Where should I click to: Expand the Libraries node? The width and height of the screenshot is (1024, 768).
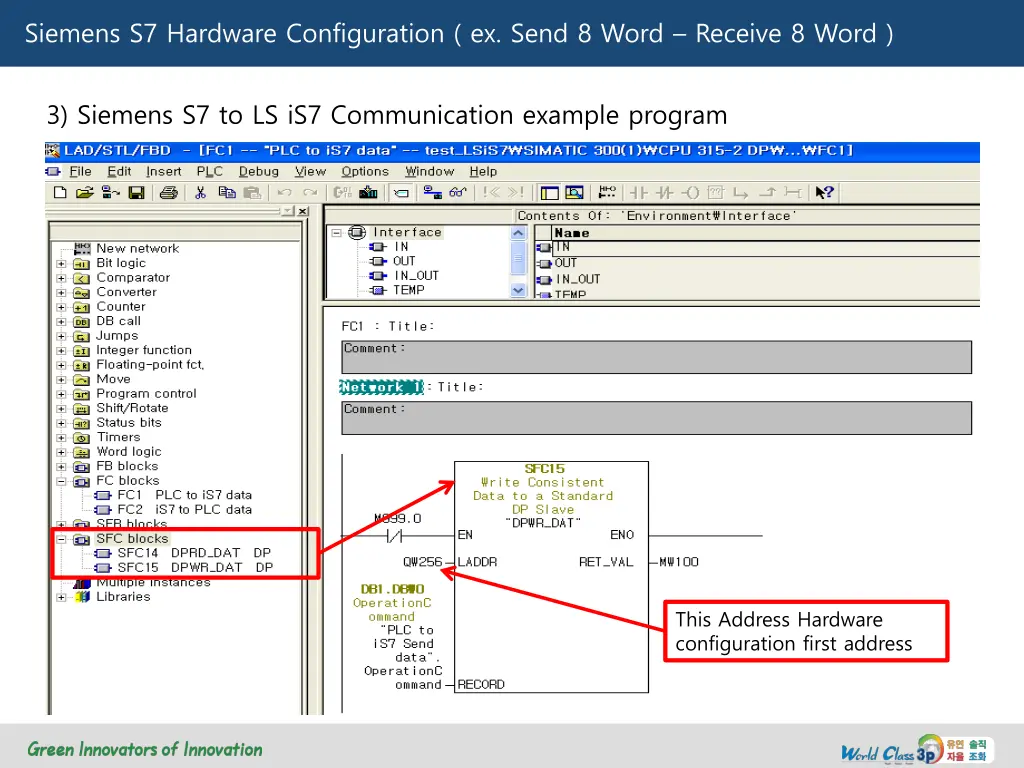[61, 598]
